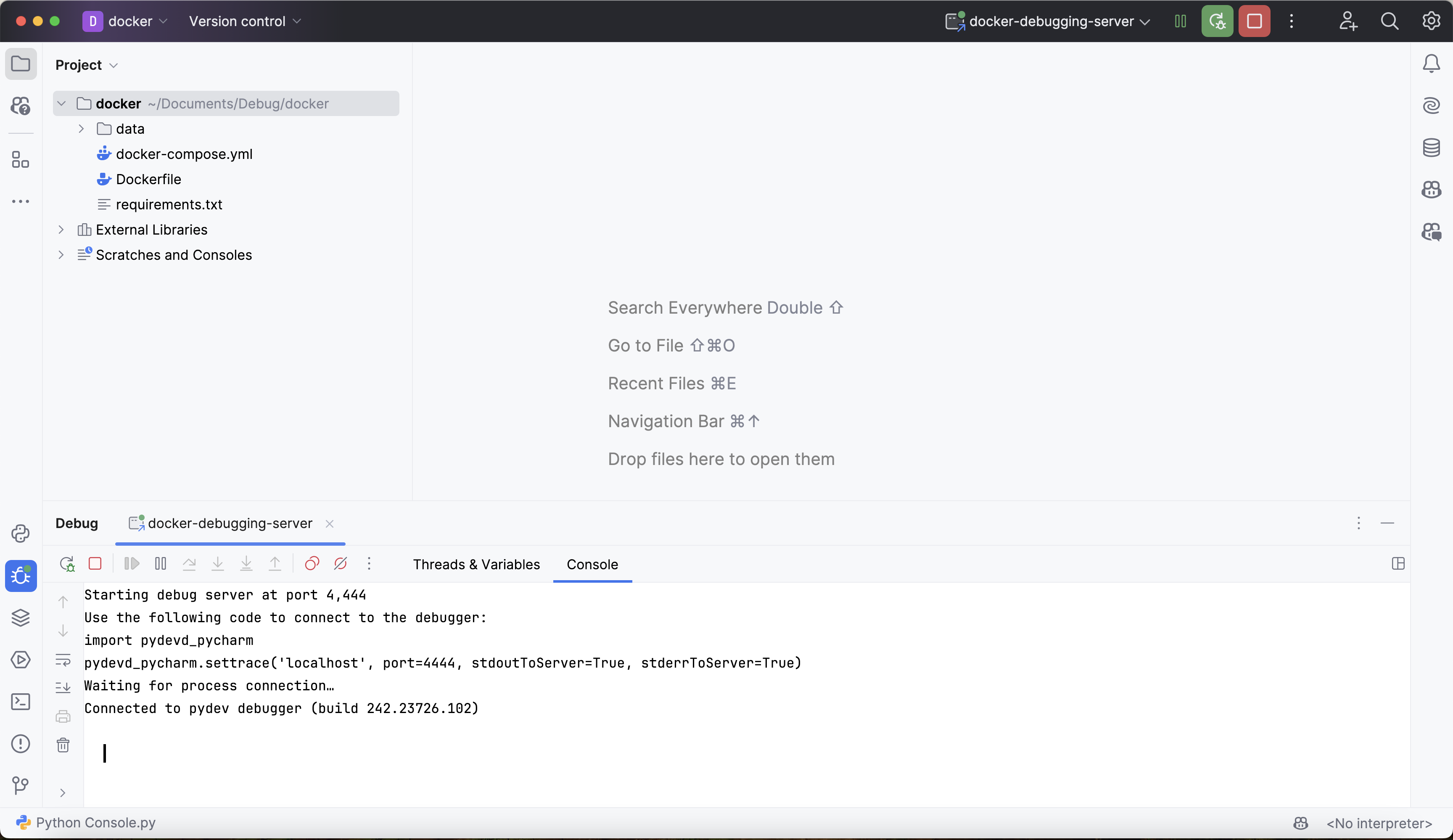Open the Database tool window icon
The image size is (1453, 840).
(1431, 148)
